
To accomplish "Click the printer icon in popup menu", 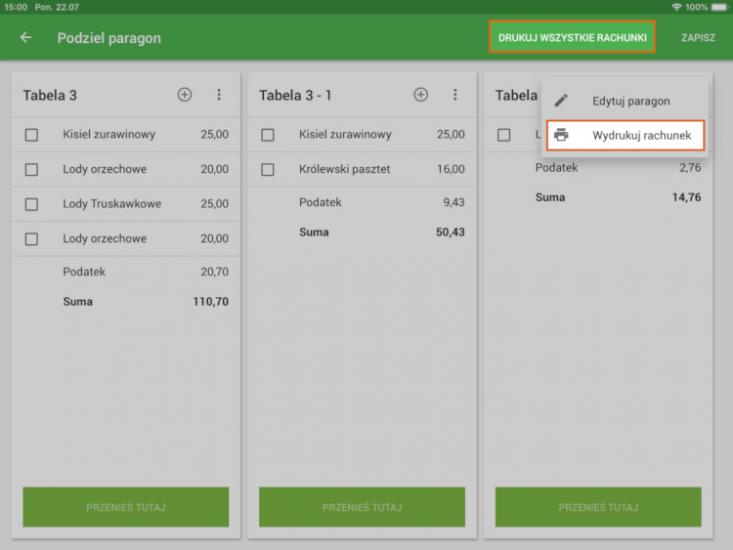I will (561, 135).
